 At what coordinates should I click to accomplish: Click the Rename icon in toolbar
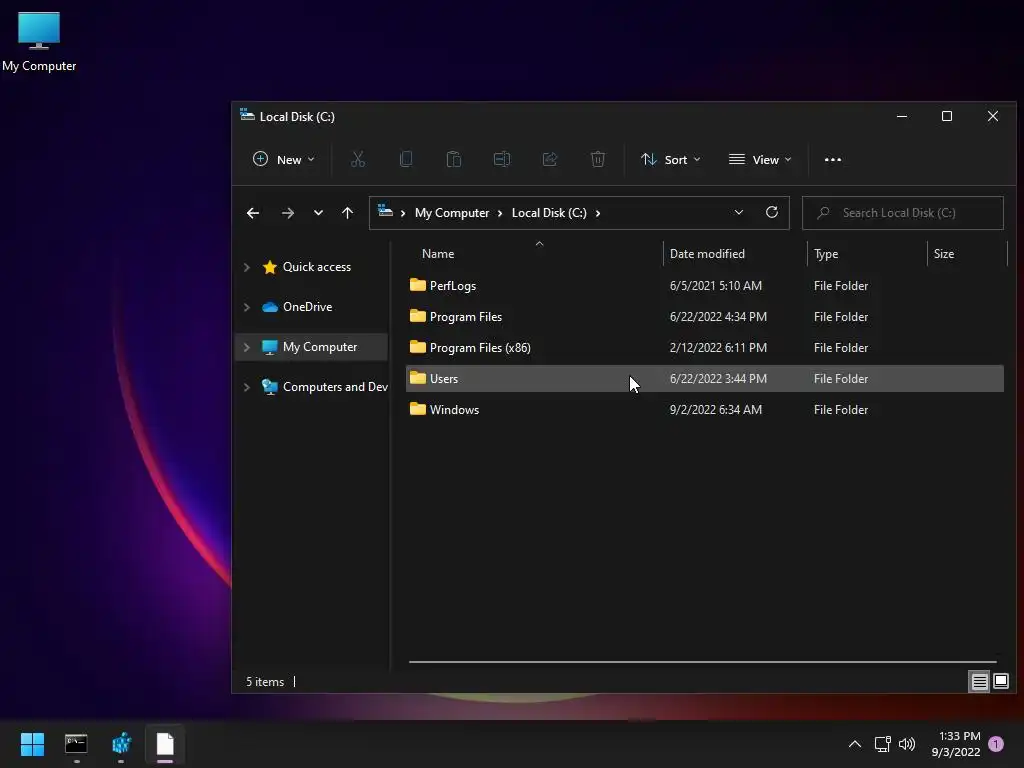point(502,159)
